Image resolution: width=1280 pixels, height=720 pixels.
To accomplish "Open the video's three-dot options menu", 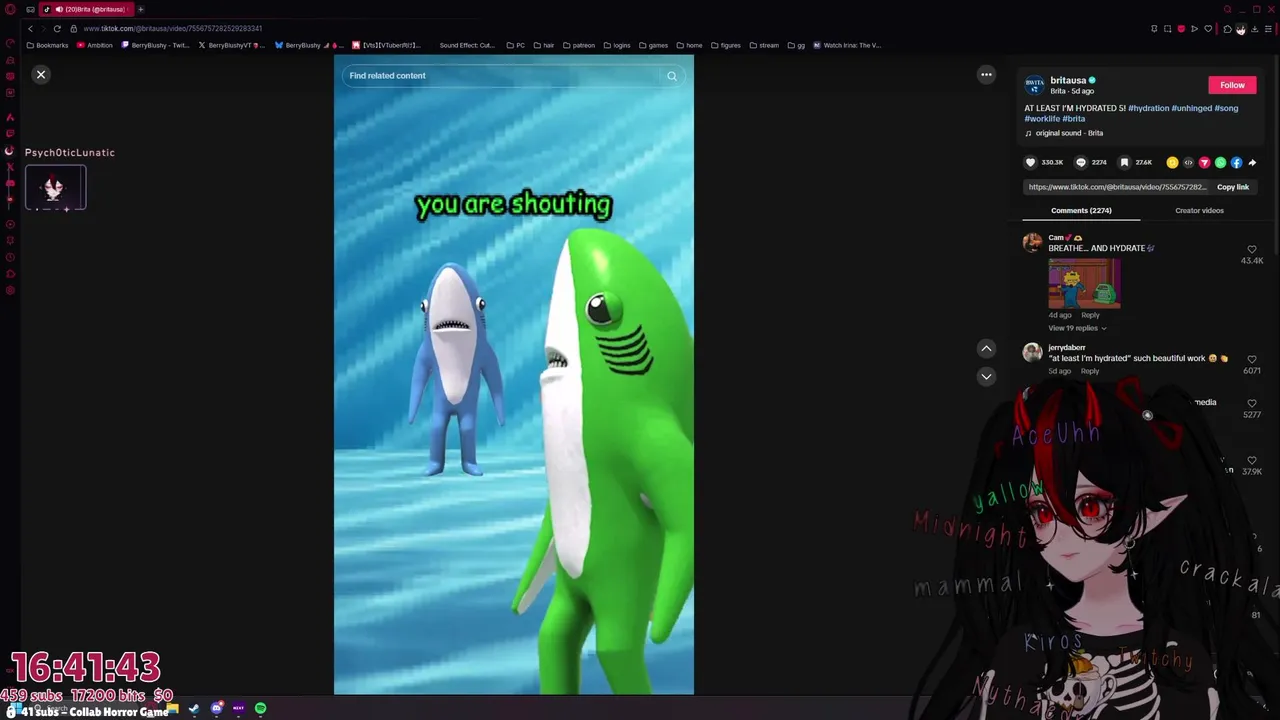I will (986, 74).
